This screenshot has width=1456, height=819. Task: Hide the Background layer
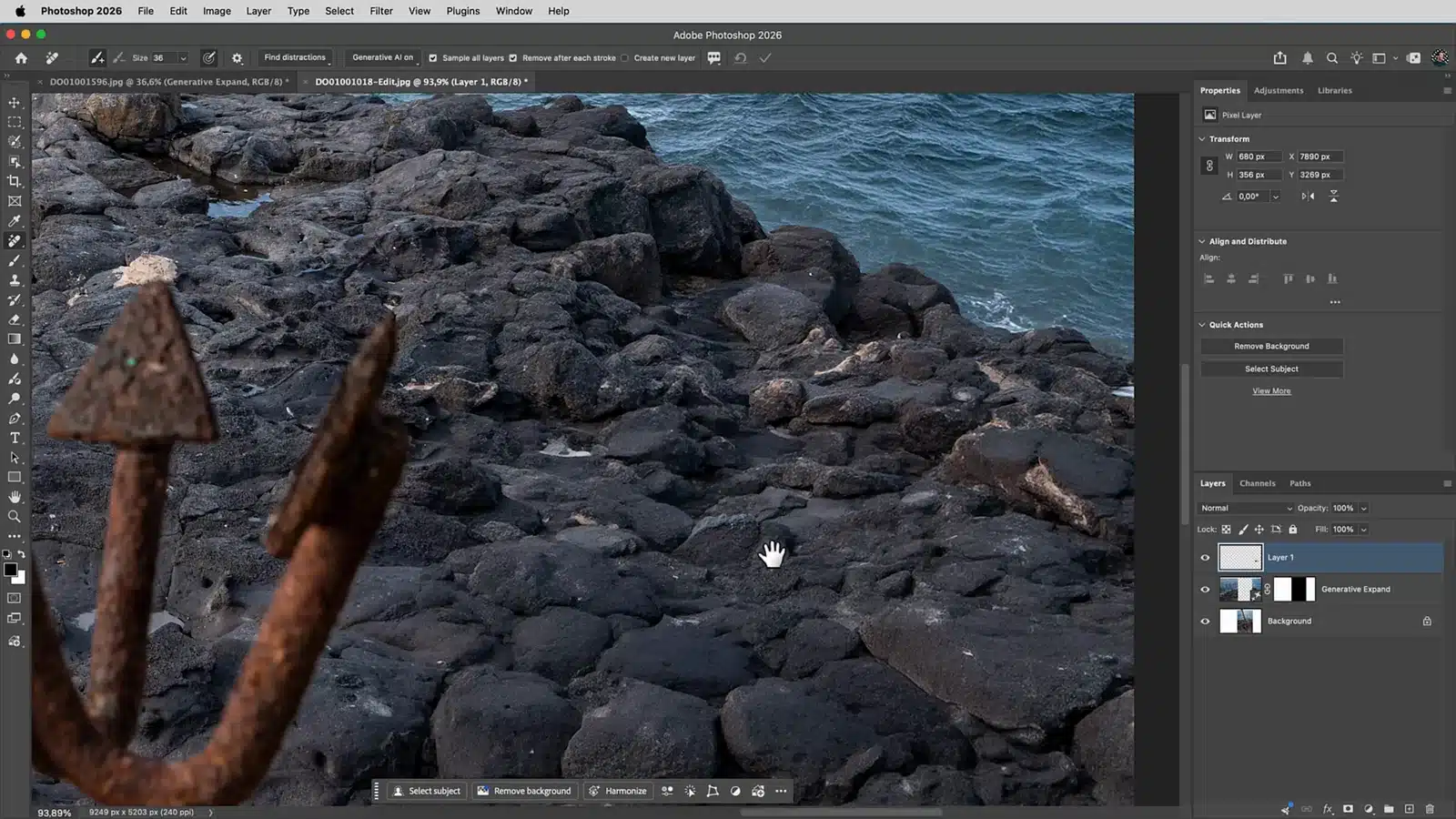[x=1205, y=622]
